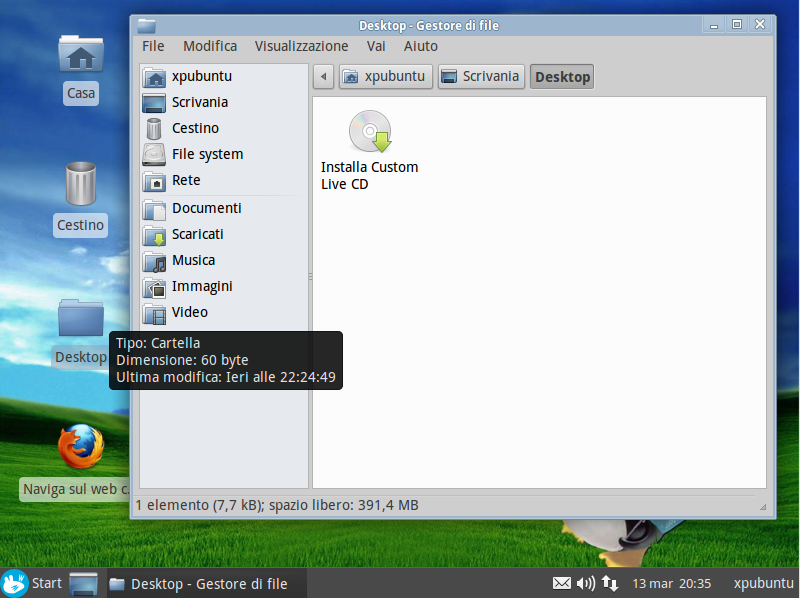Open the File menu
This screenshot has width=800, height=598.
[153, 46]
